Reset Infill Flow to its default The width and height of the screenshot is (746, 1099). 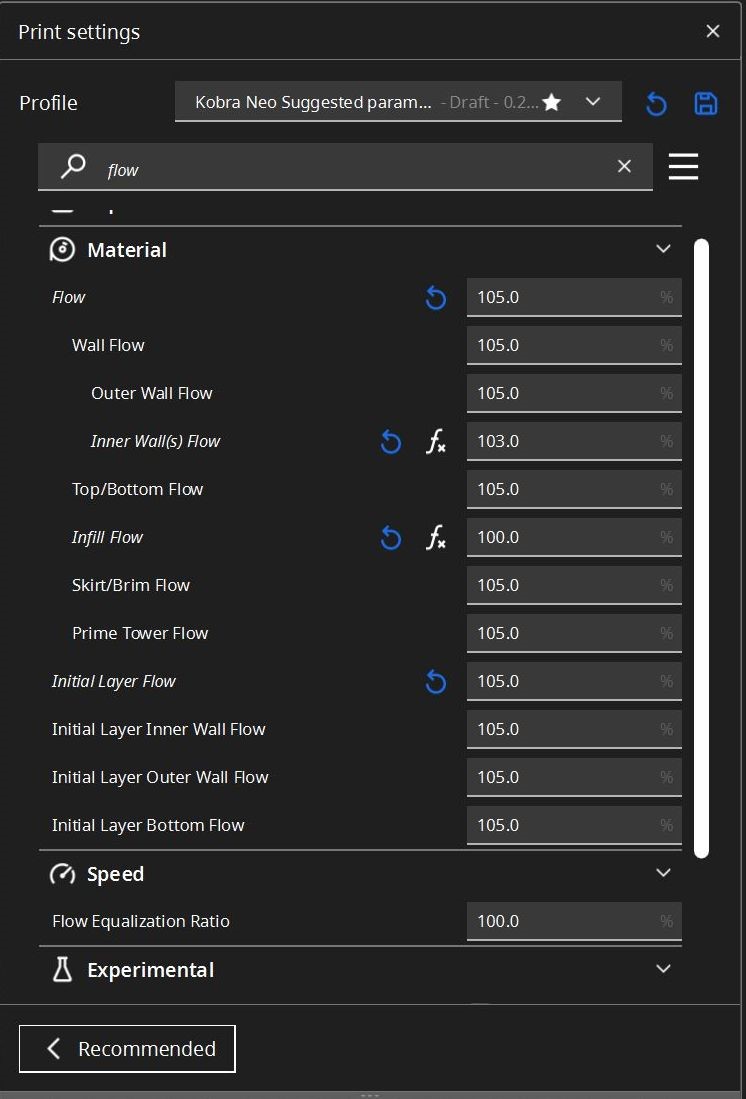pos(391,538)
